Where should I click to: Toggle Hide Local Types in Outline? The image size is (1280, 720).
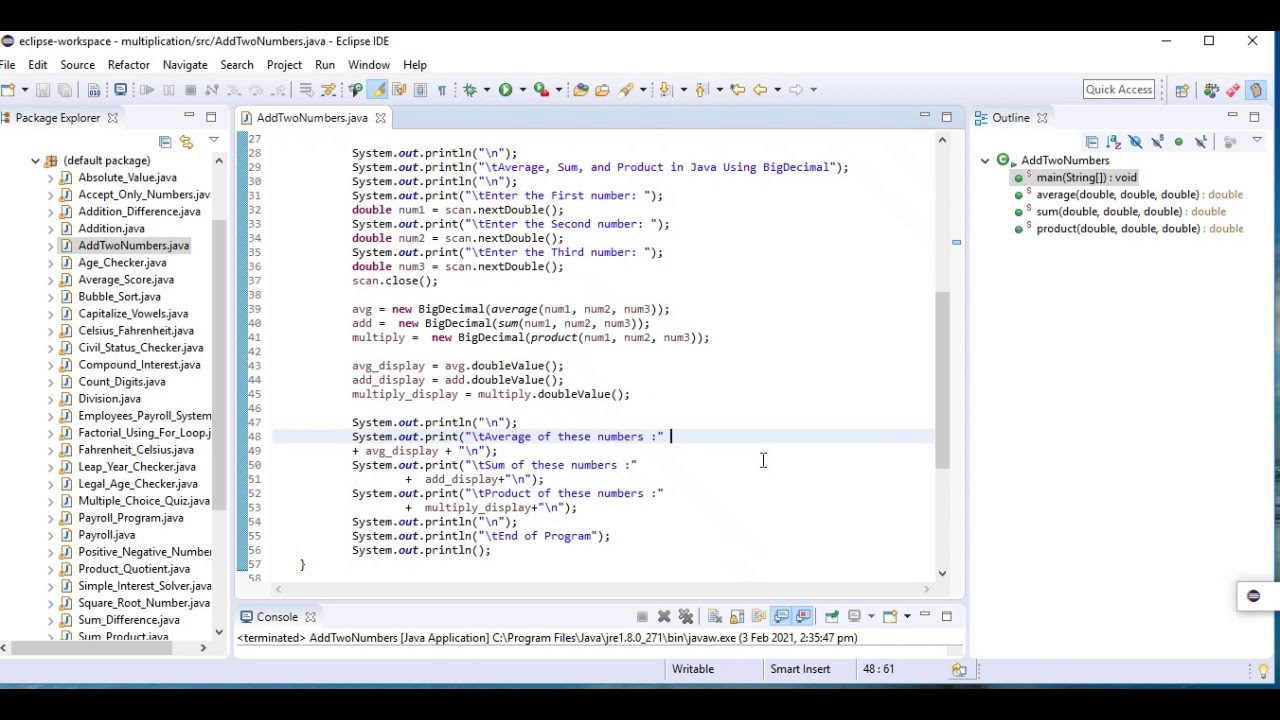(x=1201, y=142)
